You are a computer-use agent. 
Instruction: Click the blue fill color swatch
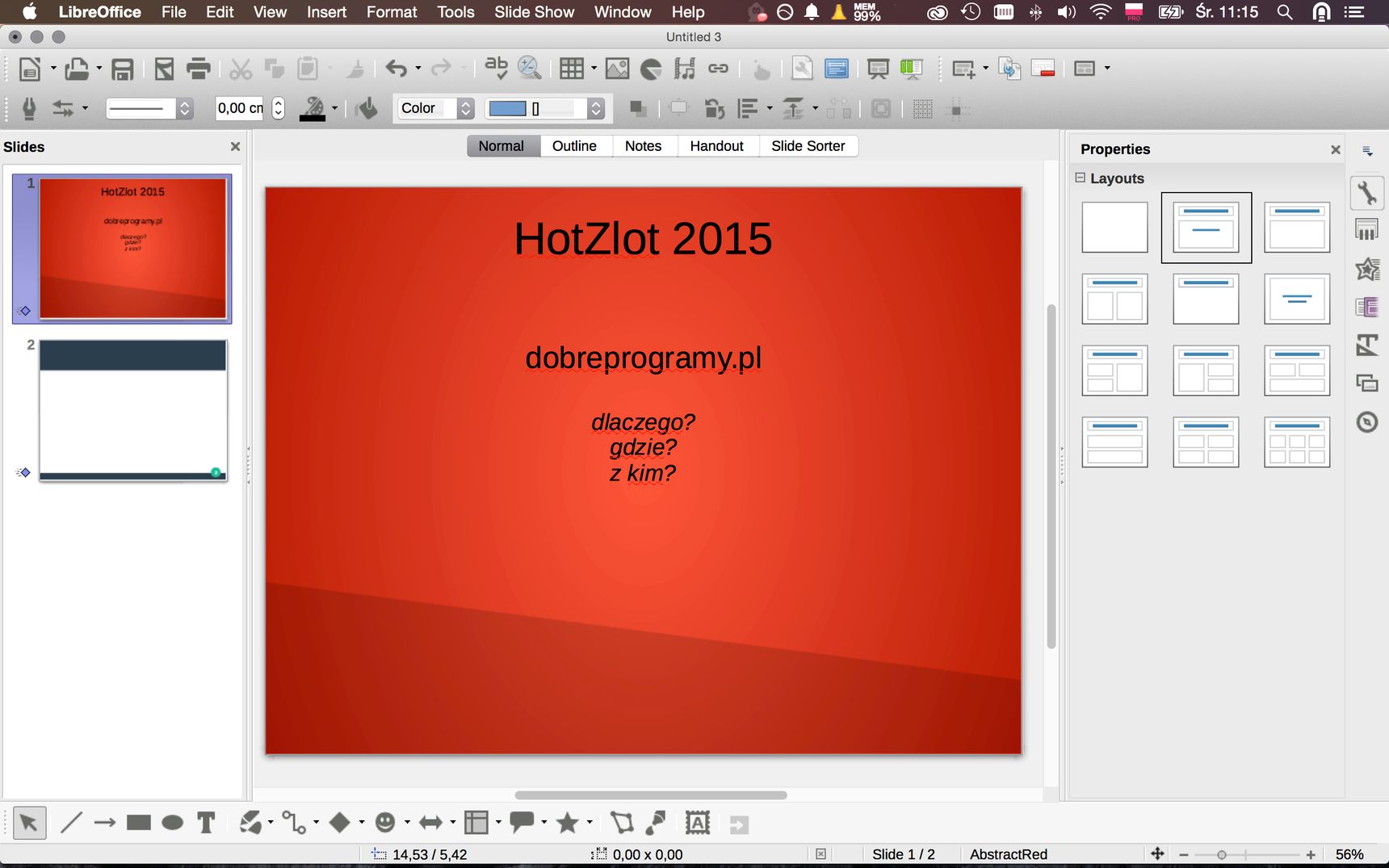(507, 108)
